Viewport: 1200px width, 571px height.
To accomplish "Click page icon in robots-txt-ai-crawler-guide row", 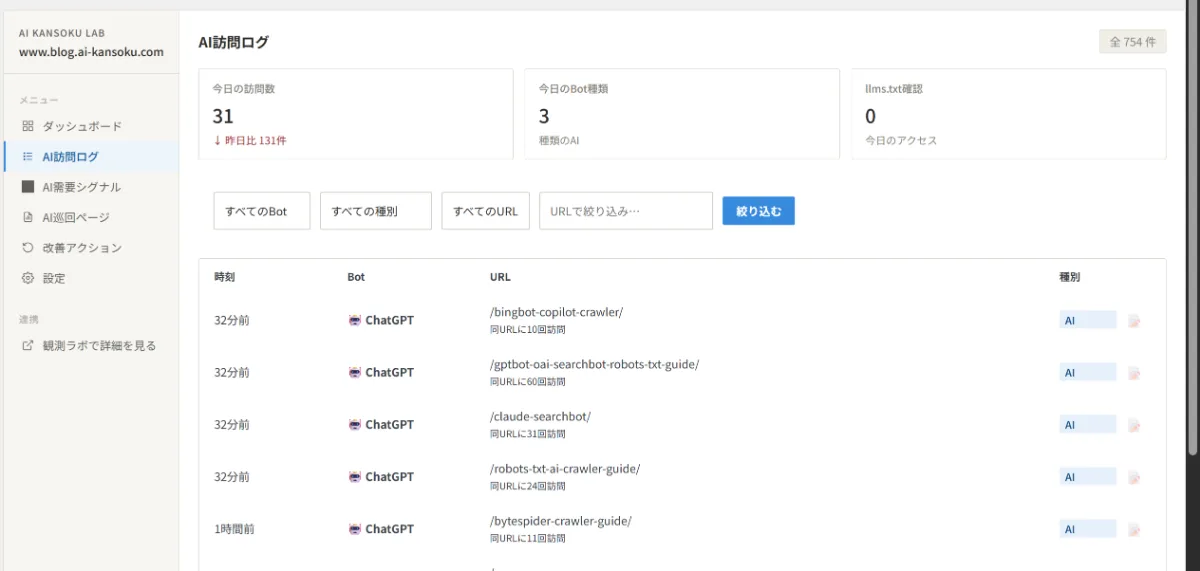I will 1134,478.
